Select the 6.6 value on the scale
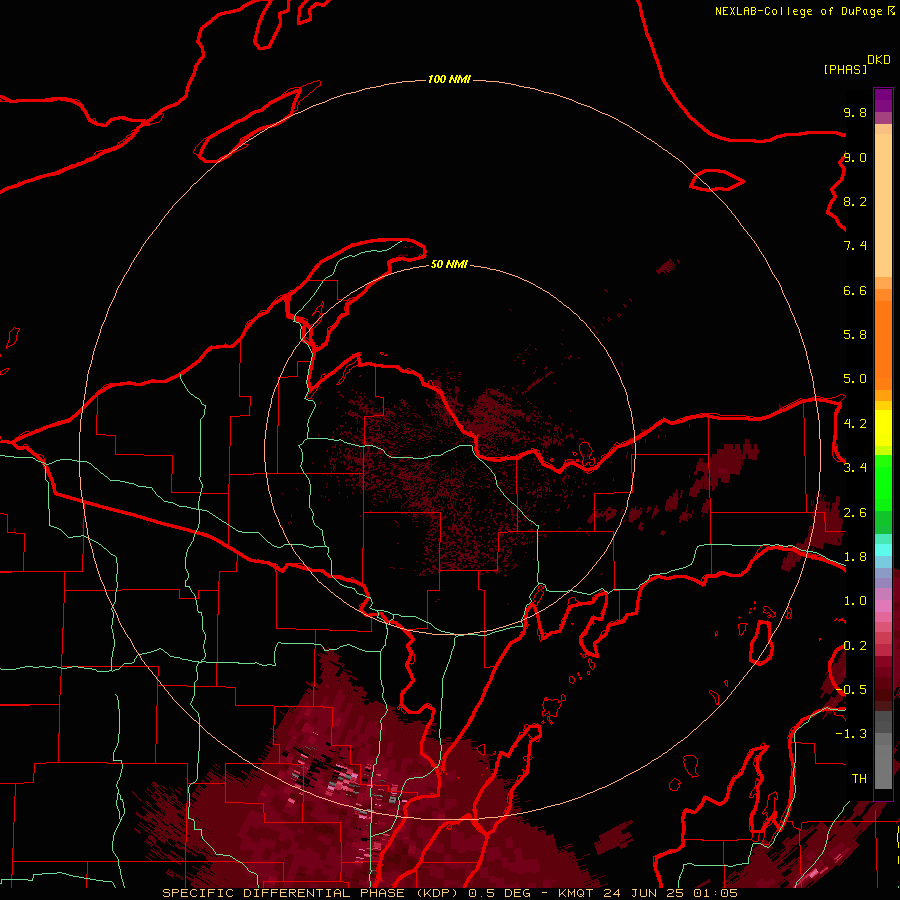Image resolution: width=900 pixels, height=900 pixels. (855, 290)
